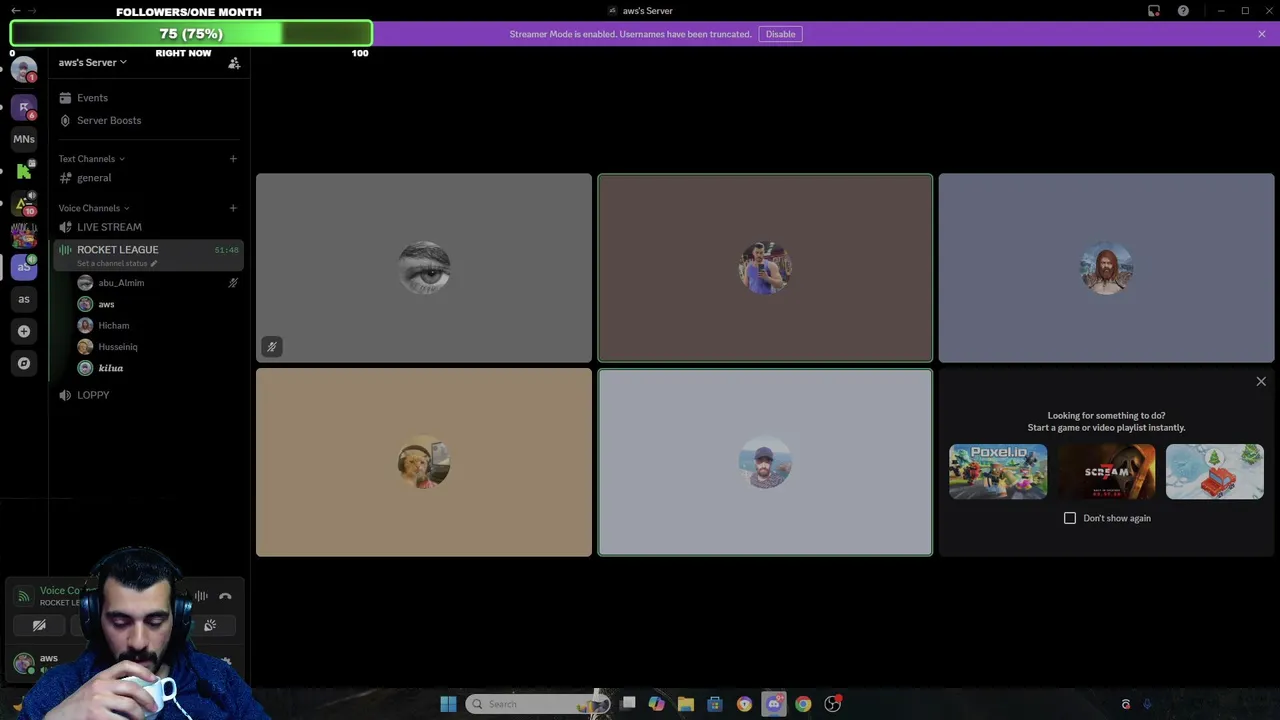Open Task View from taskbar
Viewport: 1280px width, 720px height.
click(x=628, y=704)
